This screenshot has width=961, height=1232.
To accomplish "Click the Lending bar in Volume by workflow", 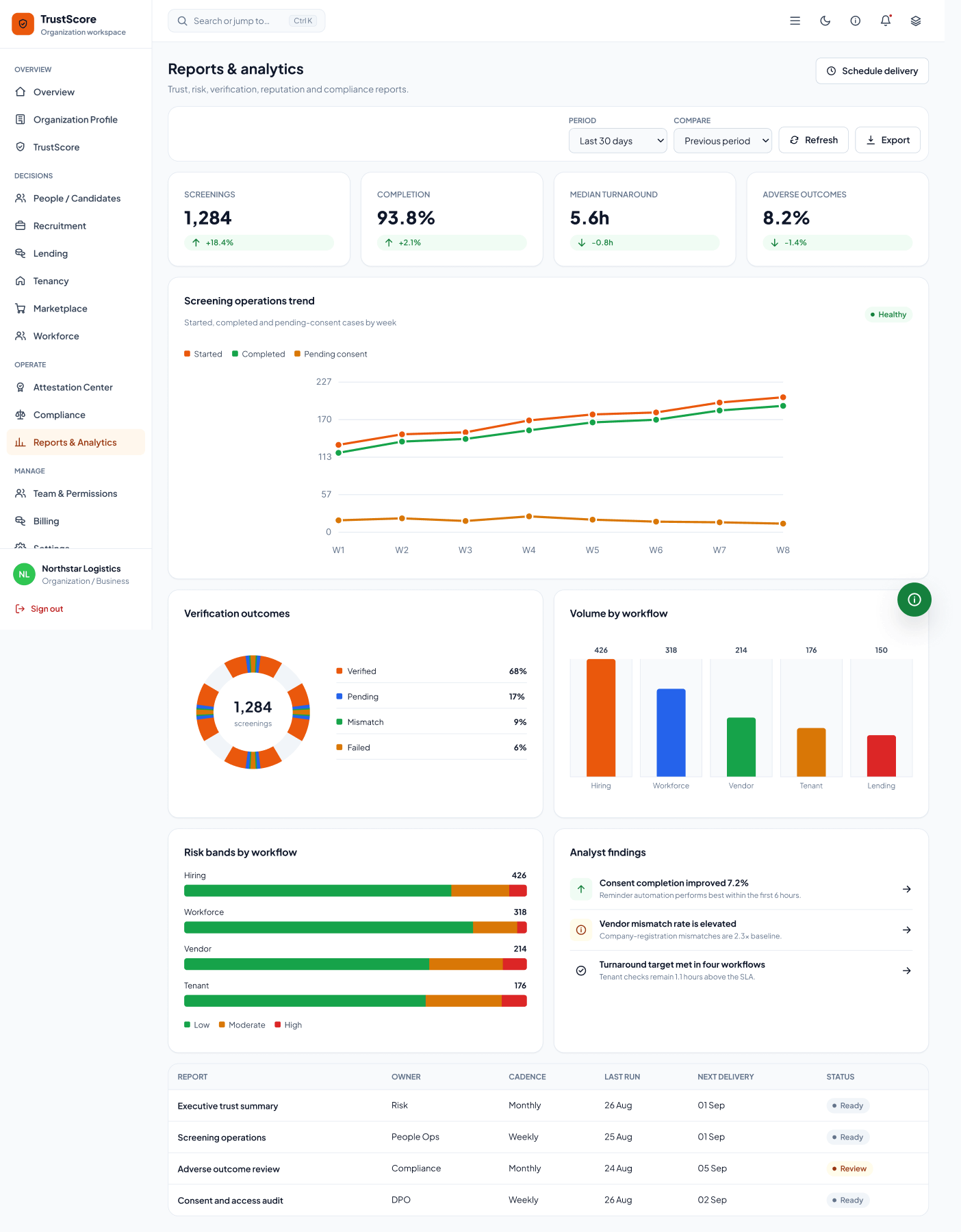I will tap(882, 756).
